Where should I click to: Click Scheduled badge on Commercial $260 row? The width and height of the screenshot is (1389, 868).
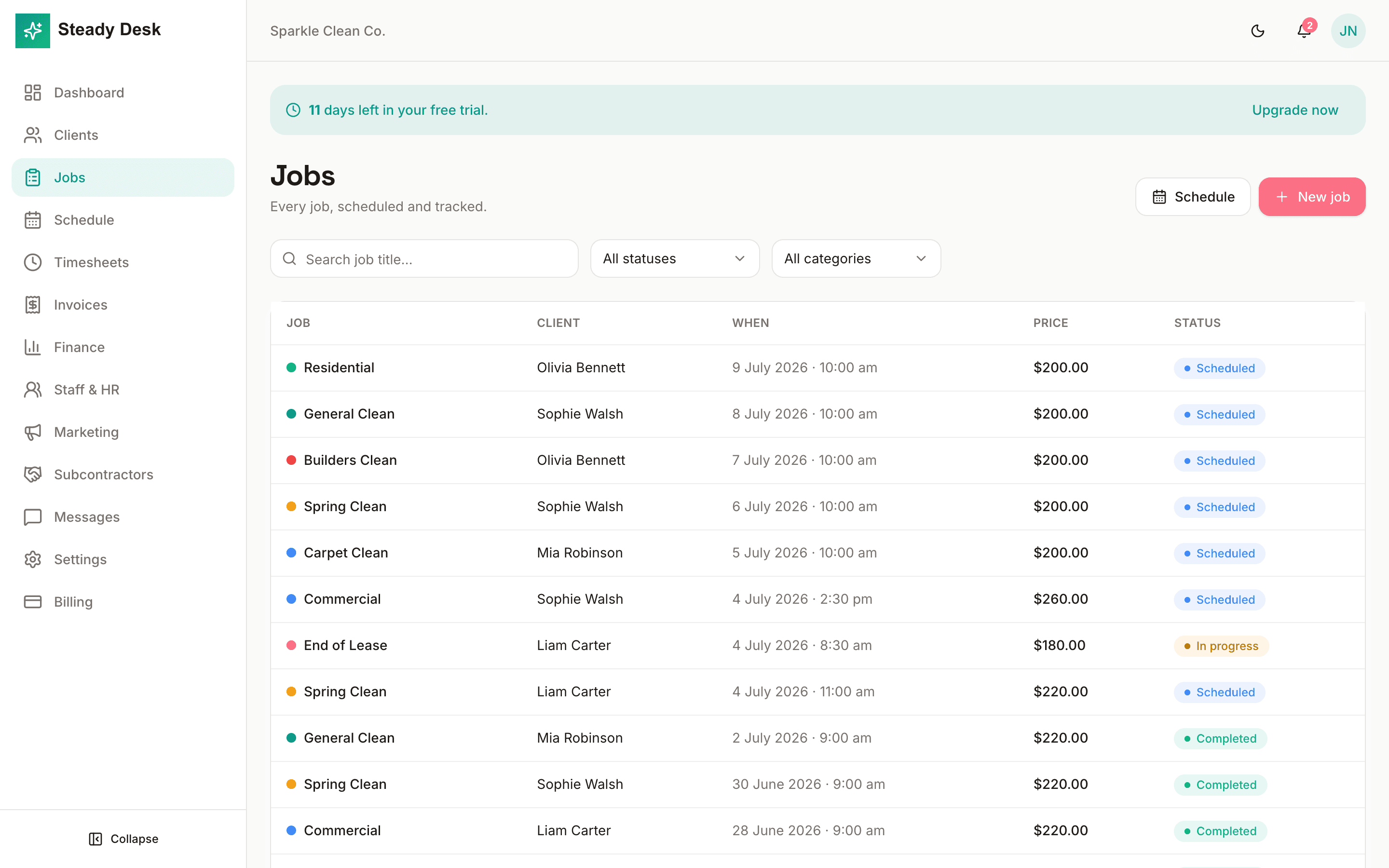[x=1219, y=600]
